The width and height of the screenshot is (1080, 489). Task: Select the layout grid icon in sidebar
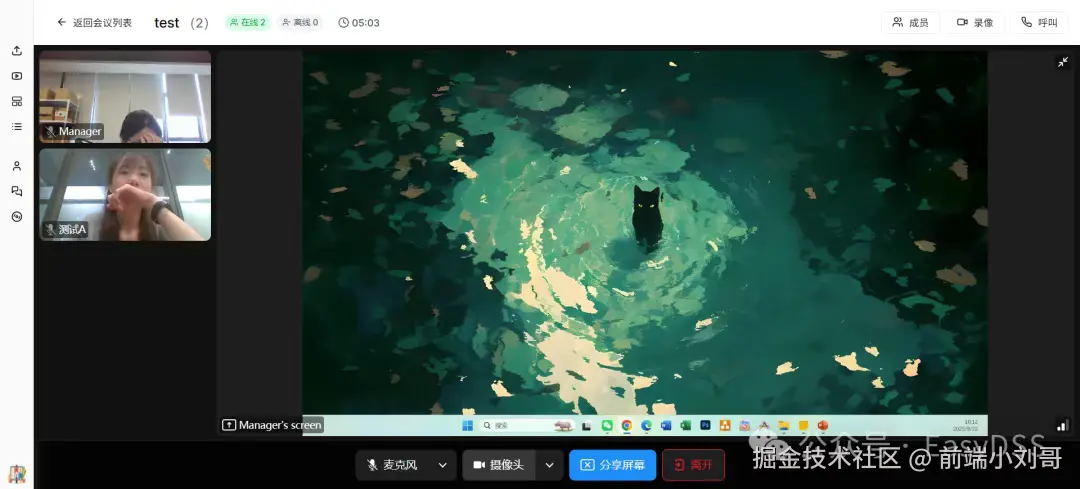(x=17, y=101)
